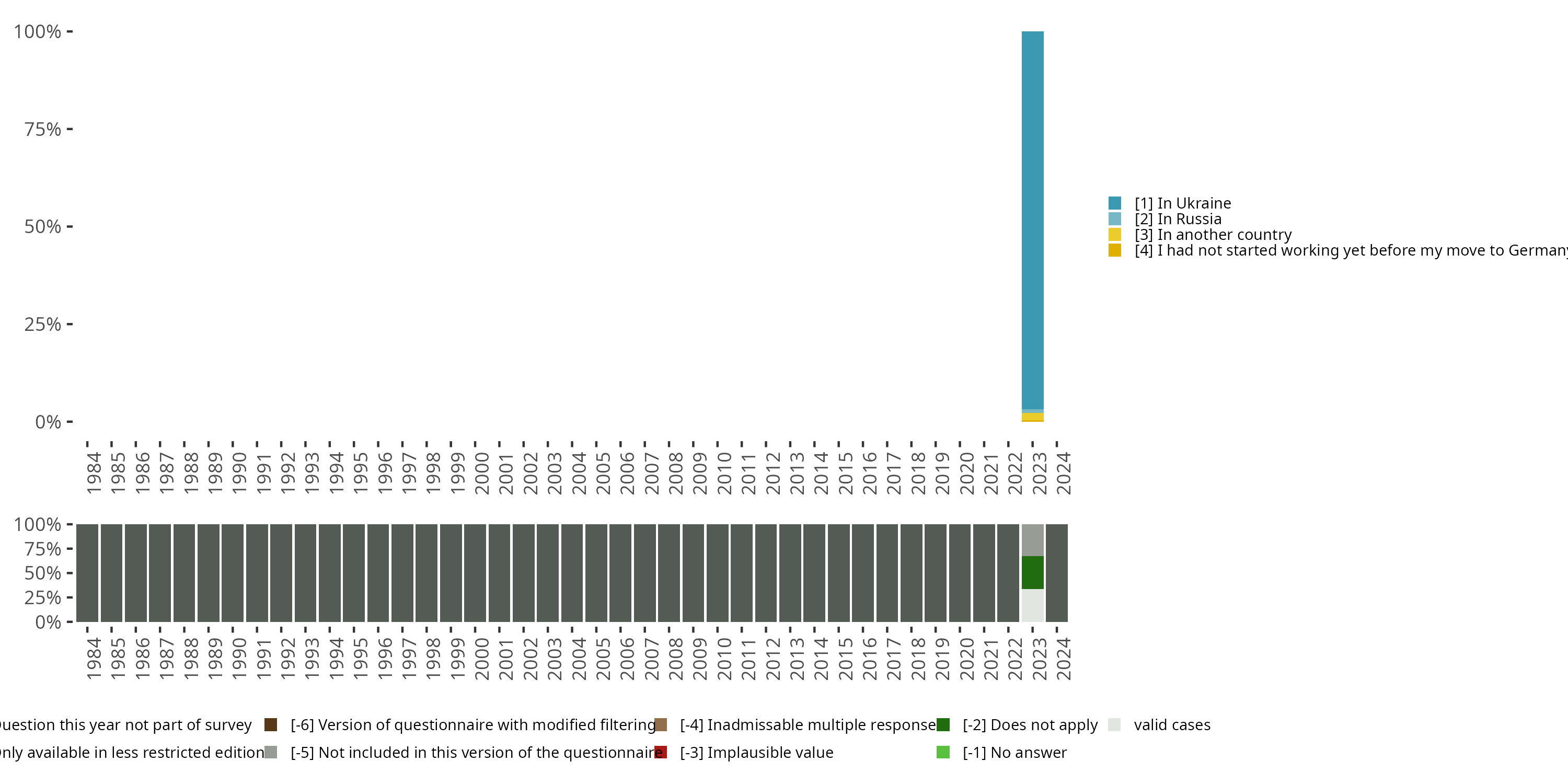
Task: Click the modified filtering brown swatch
Action: pos(271,724)
